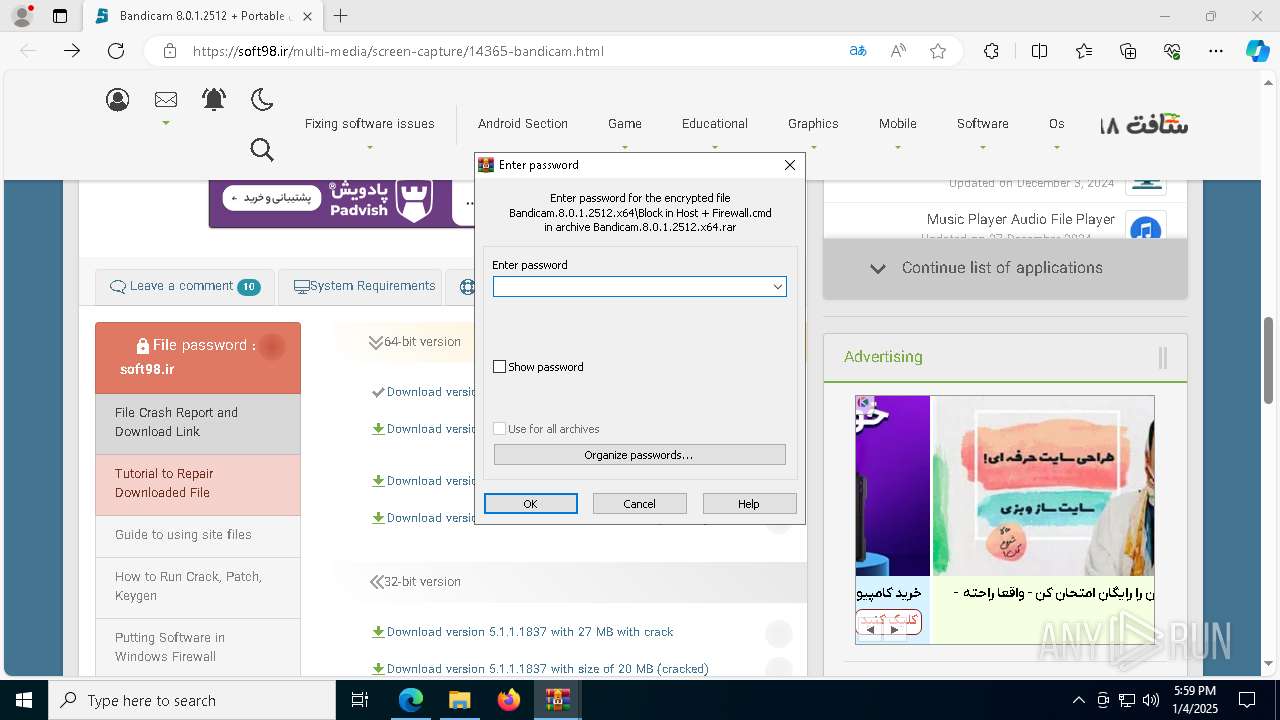Open Windows Start menu
1280x720 pixels.
(x=24, y=700)
